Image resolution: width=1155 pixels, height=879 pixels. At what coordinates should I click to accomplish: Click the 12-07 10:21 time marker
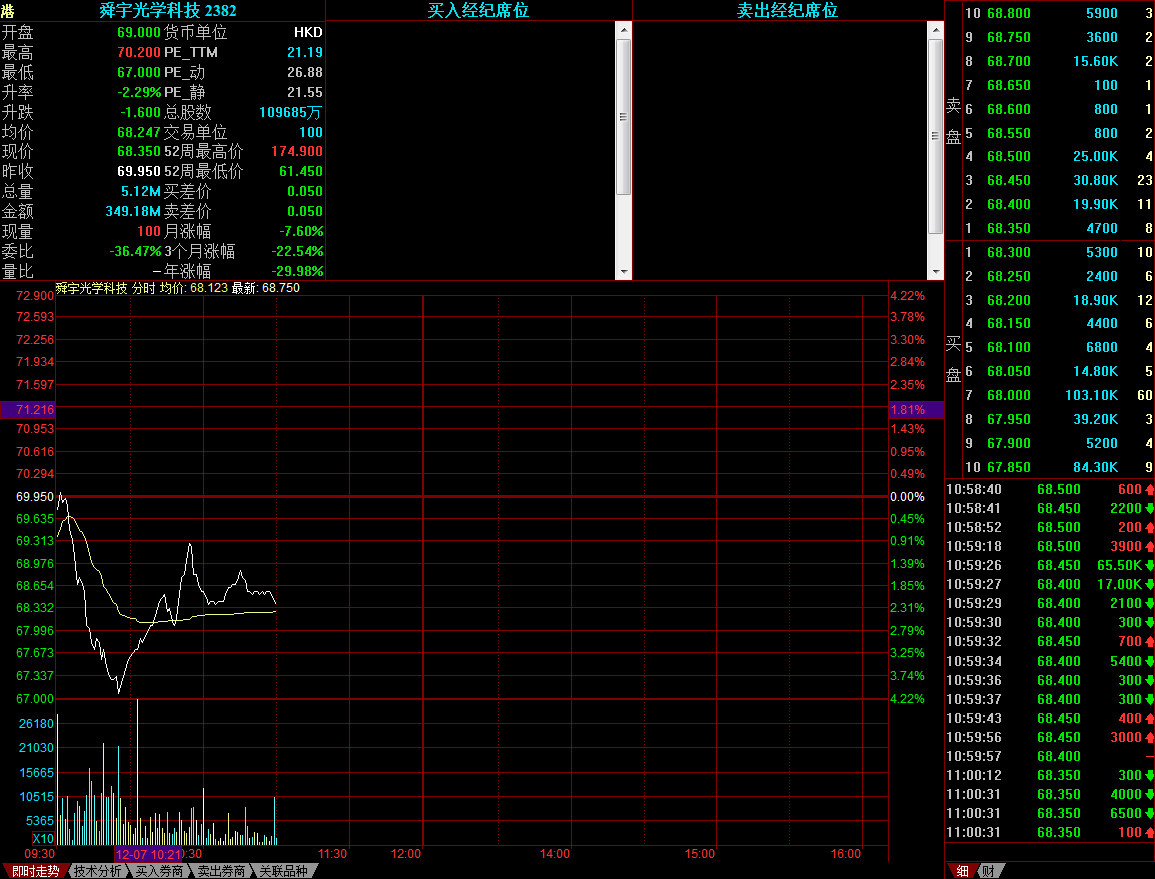[x=148, y=854]
